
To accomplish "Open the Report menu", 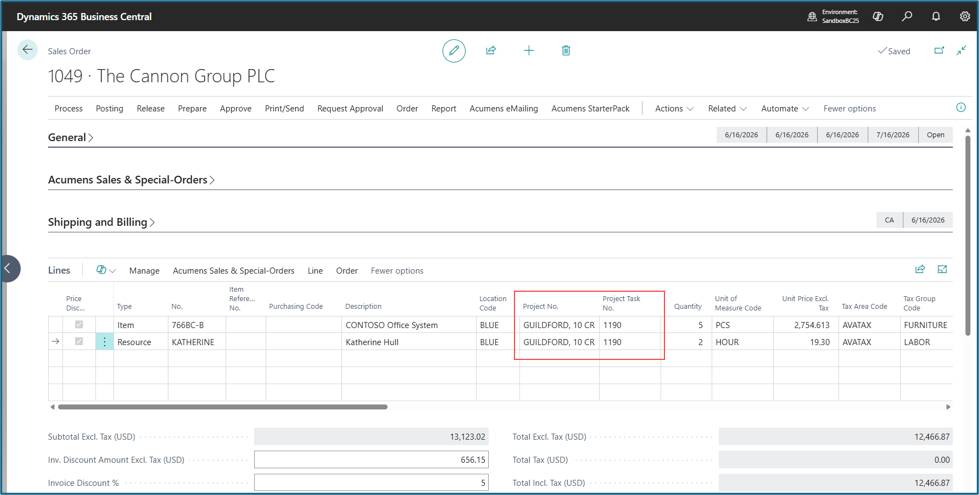I will coord(444,109).
